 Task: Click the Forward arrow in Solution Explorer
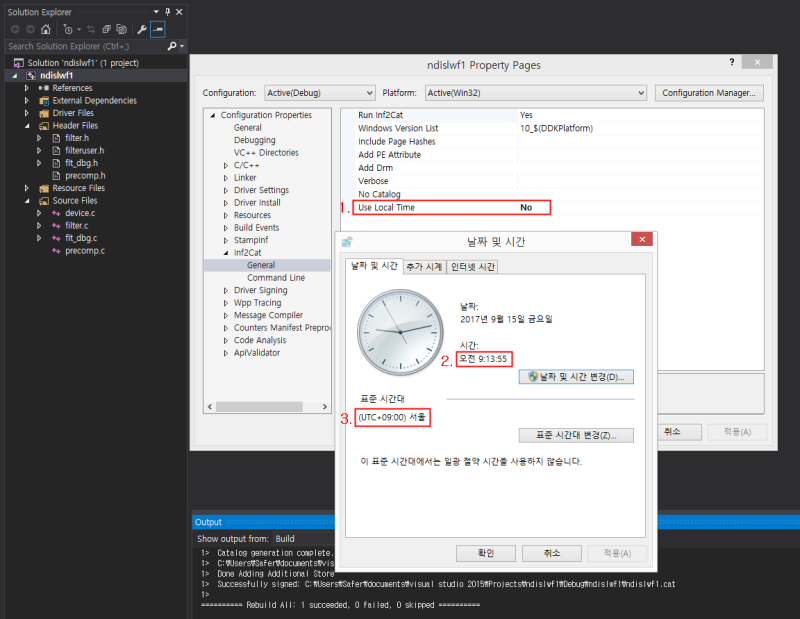pyautogui.click(x=31, y=30)
